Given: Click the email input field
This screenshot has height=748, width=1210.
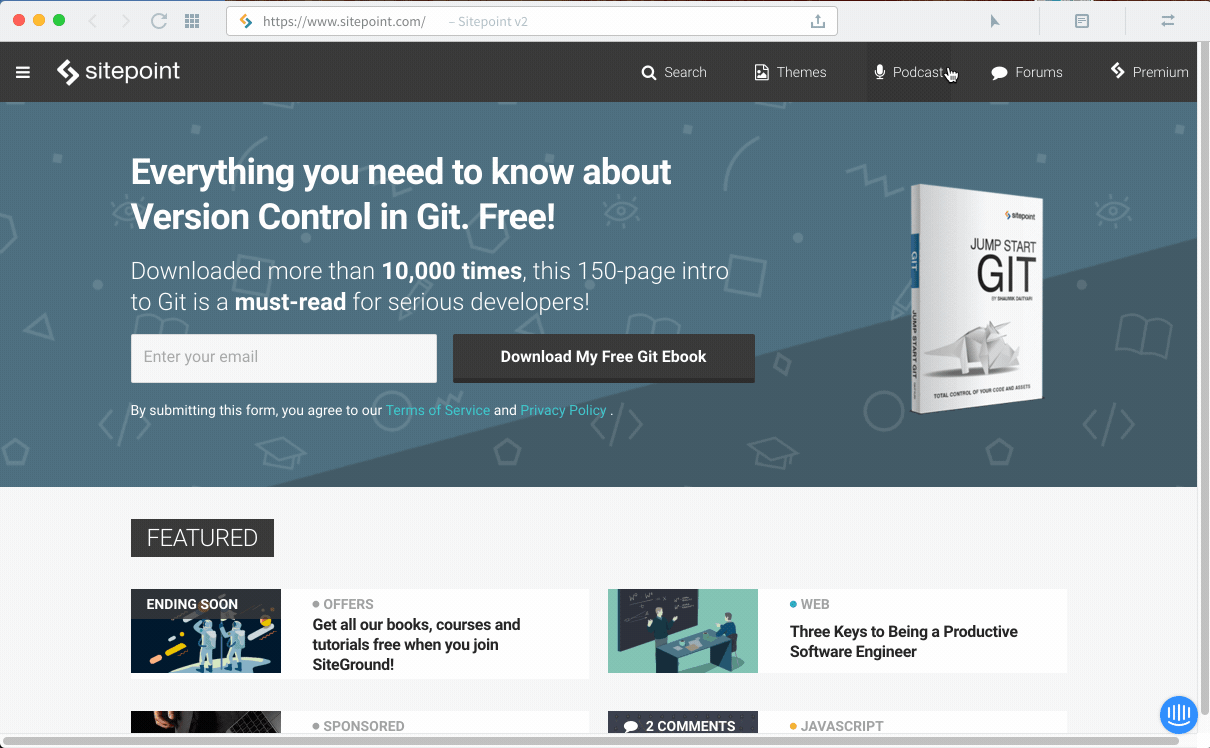Looking at the screenshot, I should click(284, 358).
